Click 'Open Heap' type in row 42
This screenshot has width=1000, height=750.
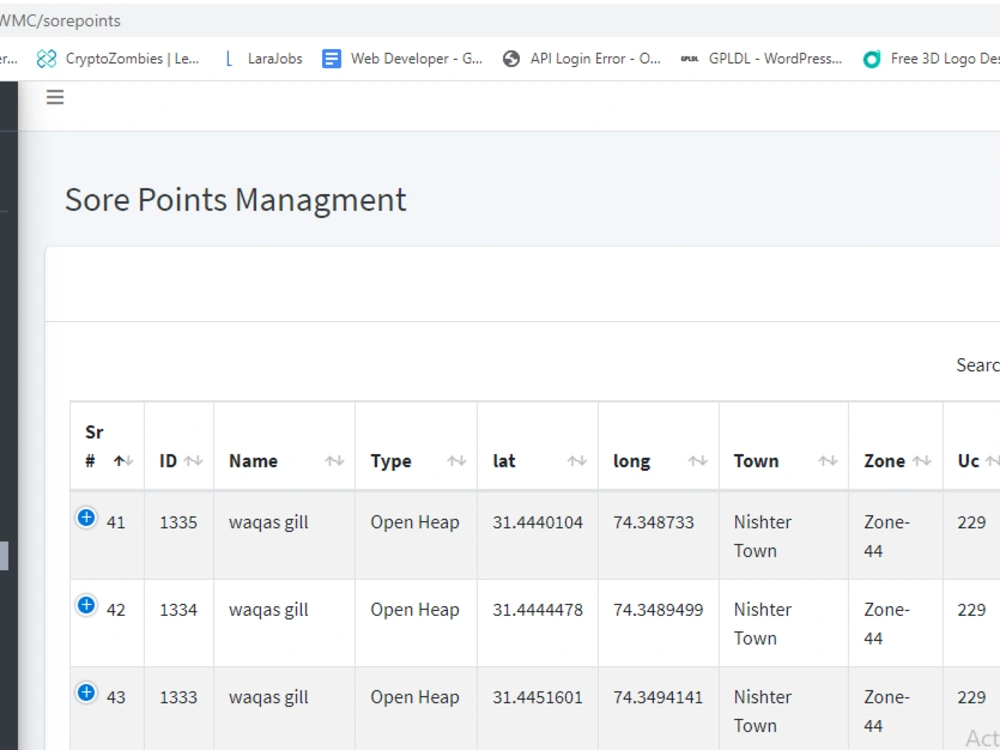point(415,610)
